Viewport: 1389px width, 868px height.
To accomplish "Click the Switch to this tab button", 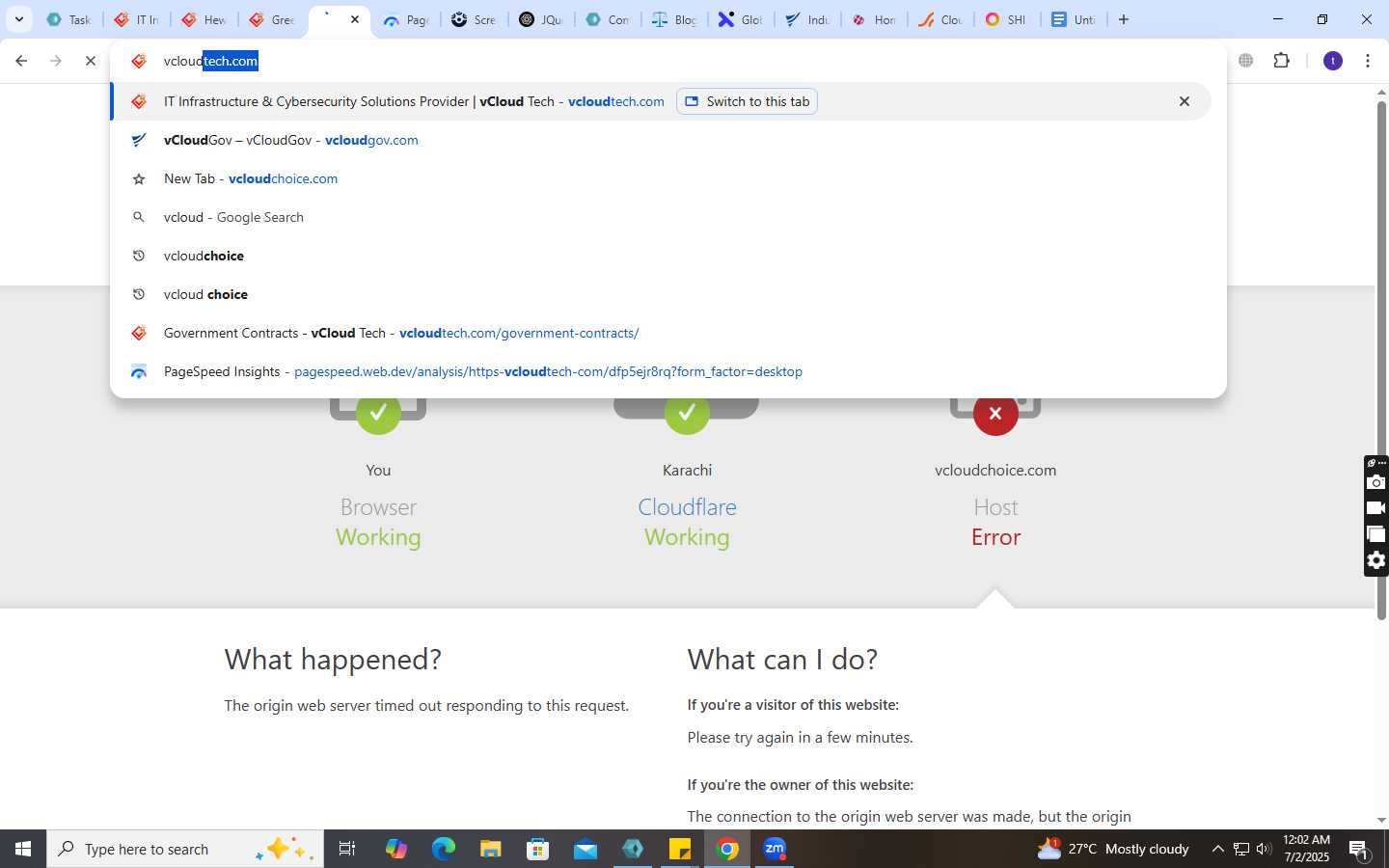I will [748, 101].
